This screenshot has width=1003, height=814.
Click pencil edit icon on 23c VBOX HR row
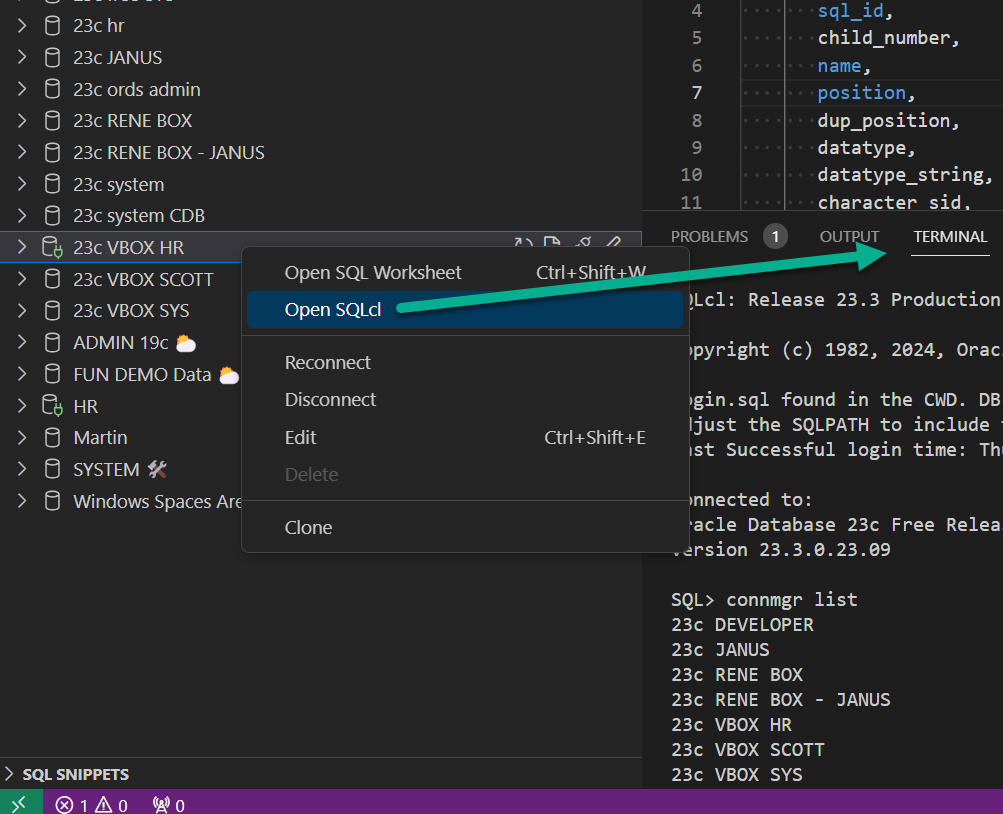click(x=613, y=244)
